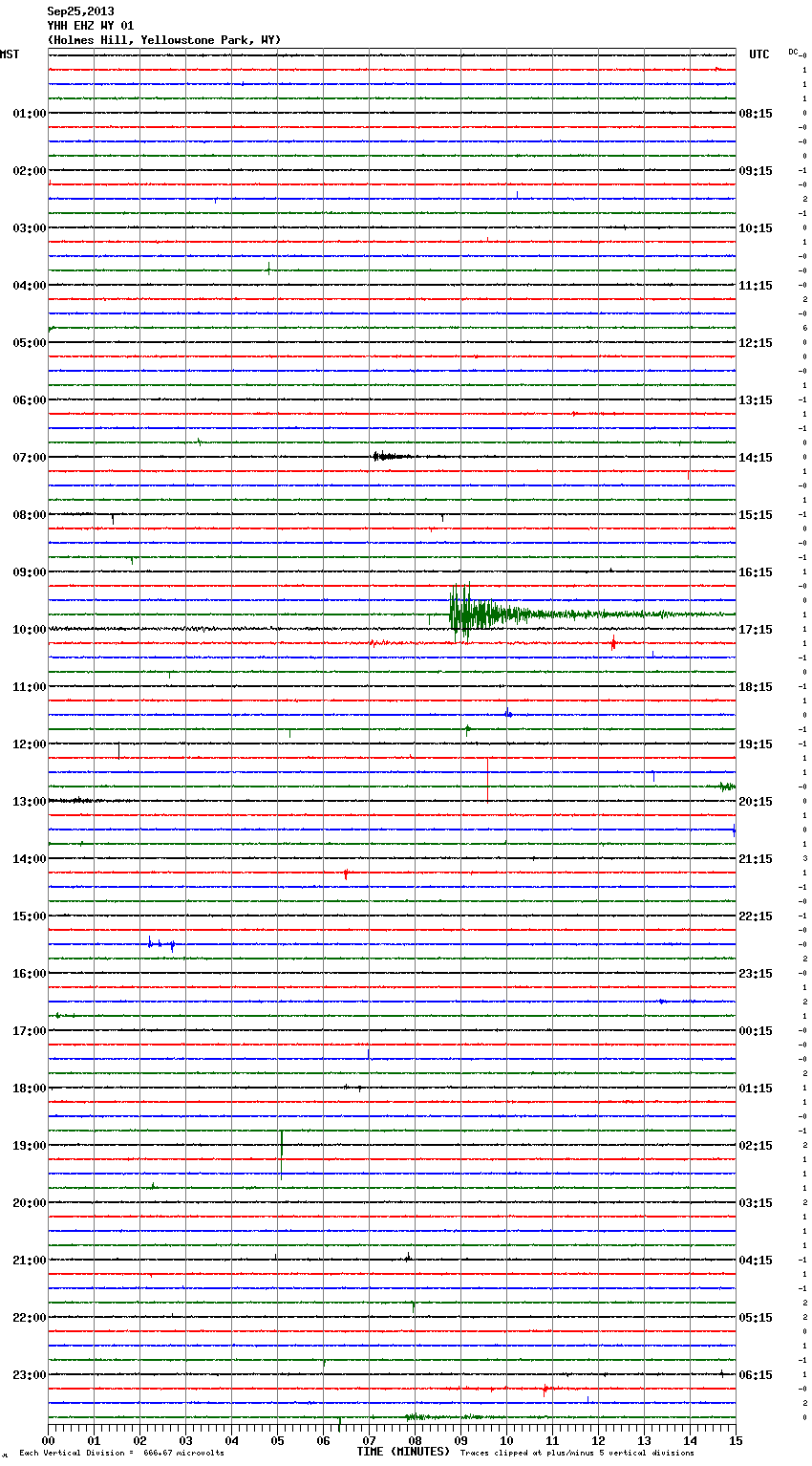Click the MST column header
Viewport: 812px width, 1466px height.
[x=10, y=54]
